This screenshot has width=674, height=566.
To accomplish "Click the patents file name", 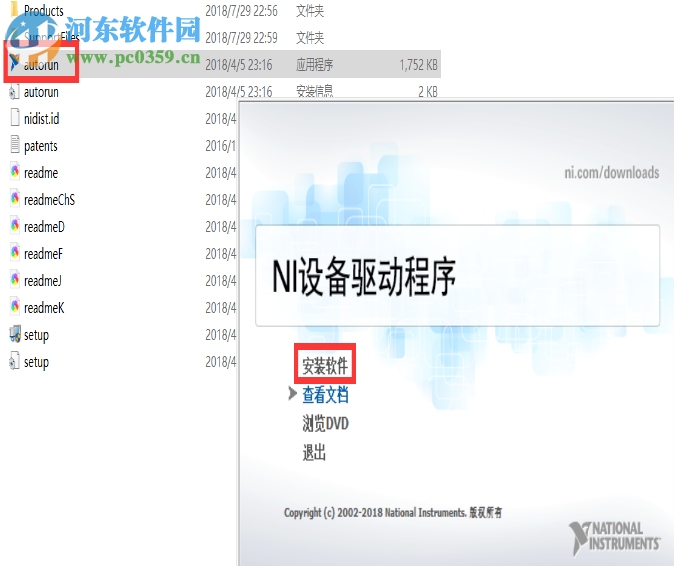I will pos(41,146).
